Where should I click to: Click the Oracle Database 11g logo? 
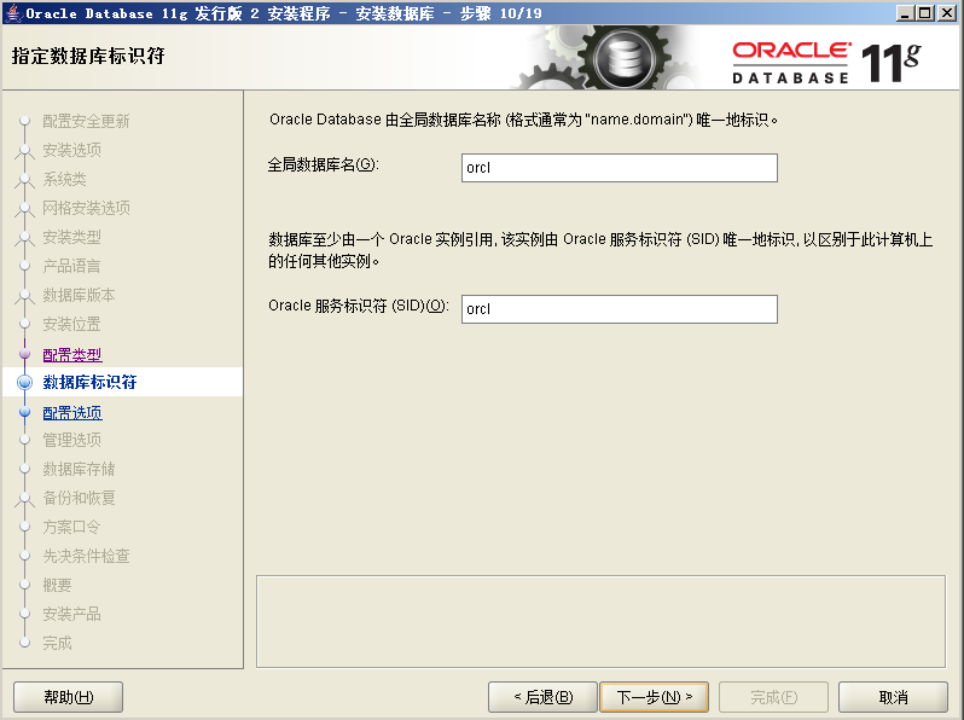(826, 62)
